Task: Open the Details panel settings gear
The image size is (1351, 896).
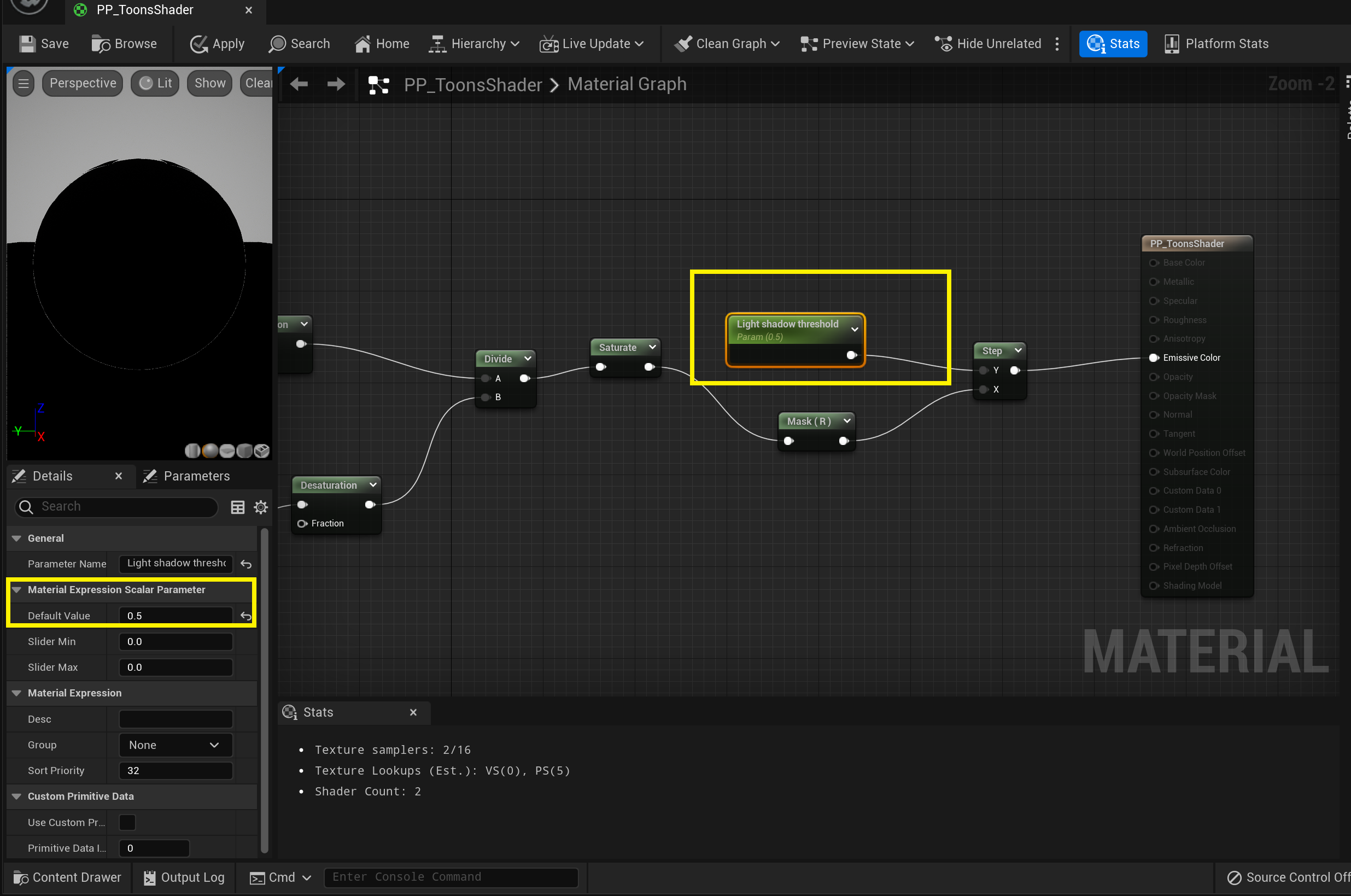Action: coord(261,507)
